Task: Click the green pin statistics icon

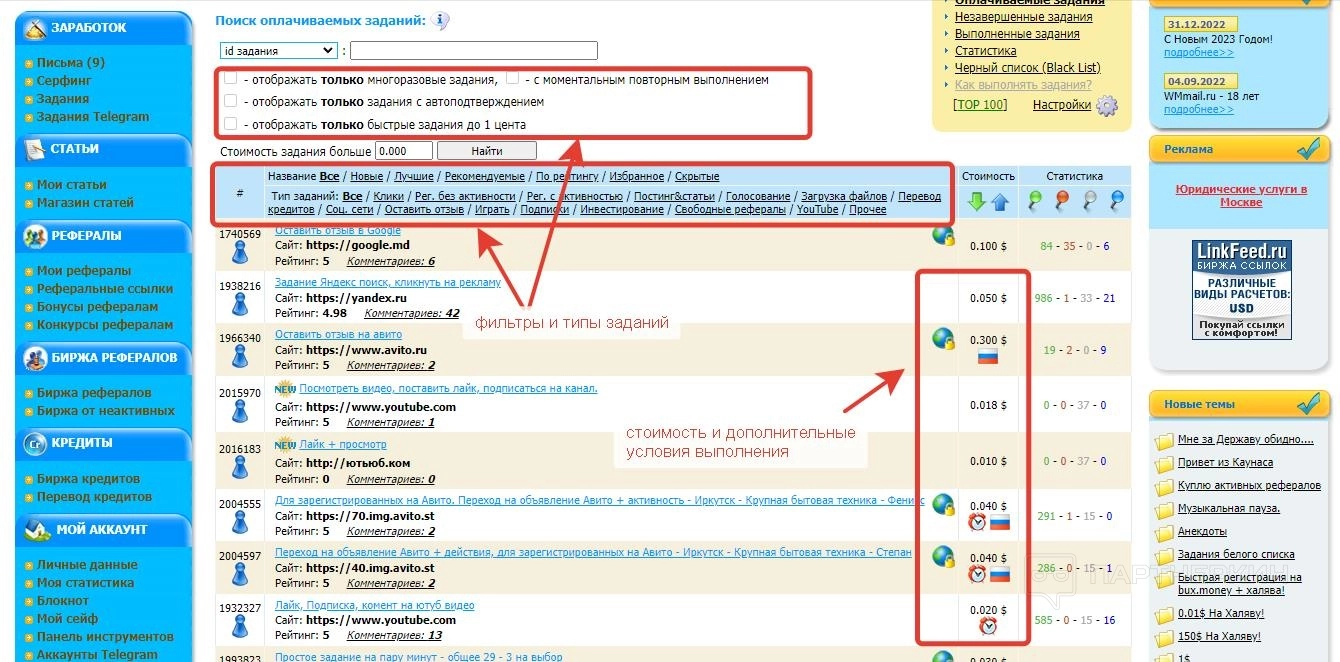Action: (1035, 201)
